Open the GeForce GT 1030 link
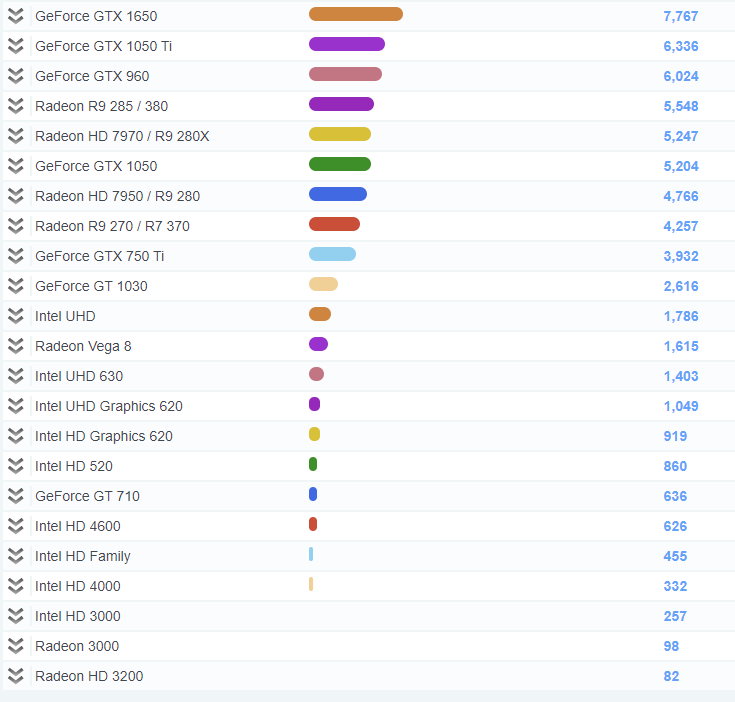 click(91, 286)
